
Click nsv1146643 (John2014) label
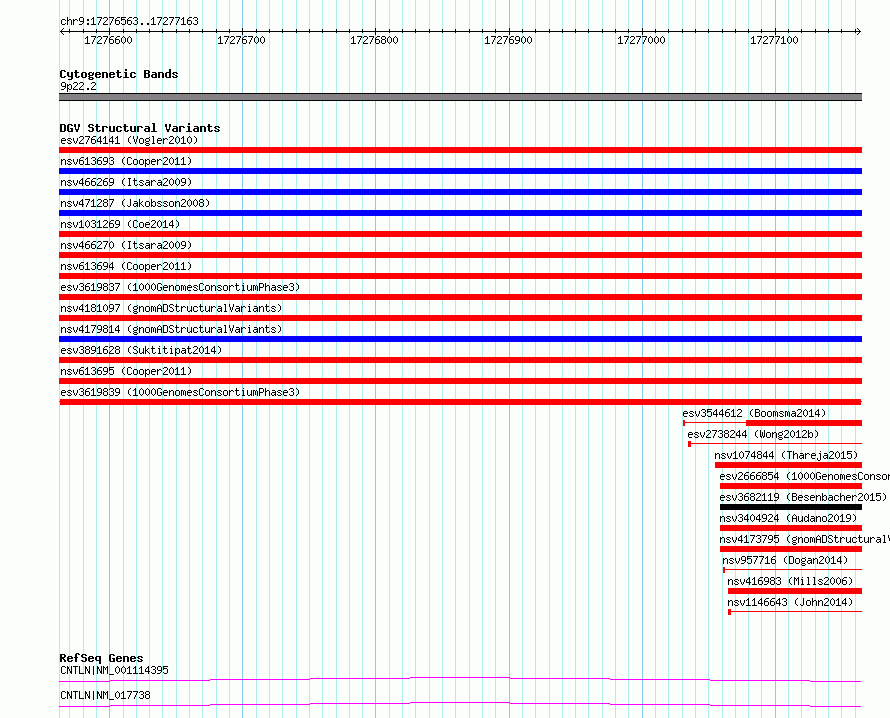click(x=790, y=602)
